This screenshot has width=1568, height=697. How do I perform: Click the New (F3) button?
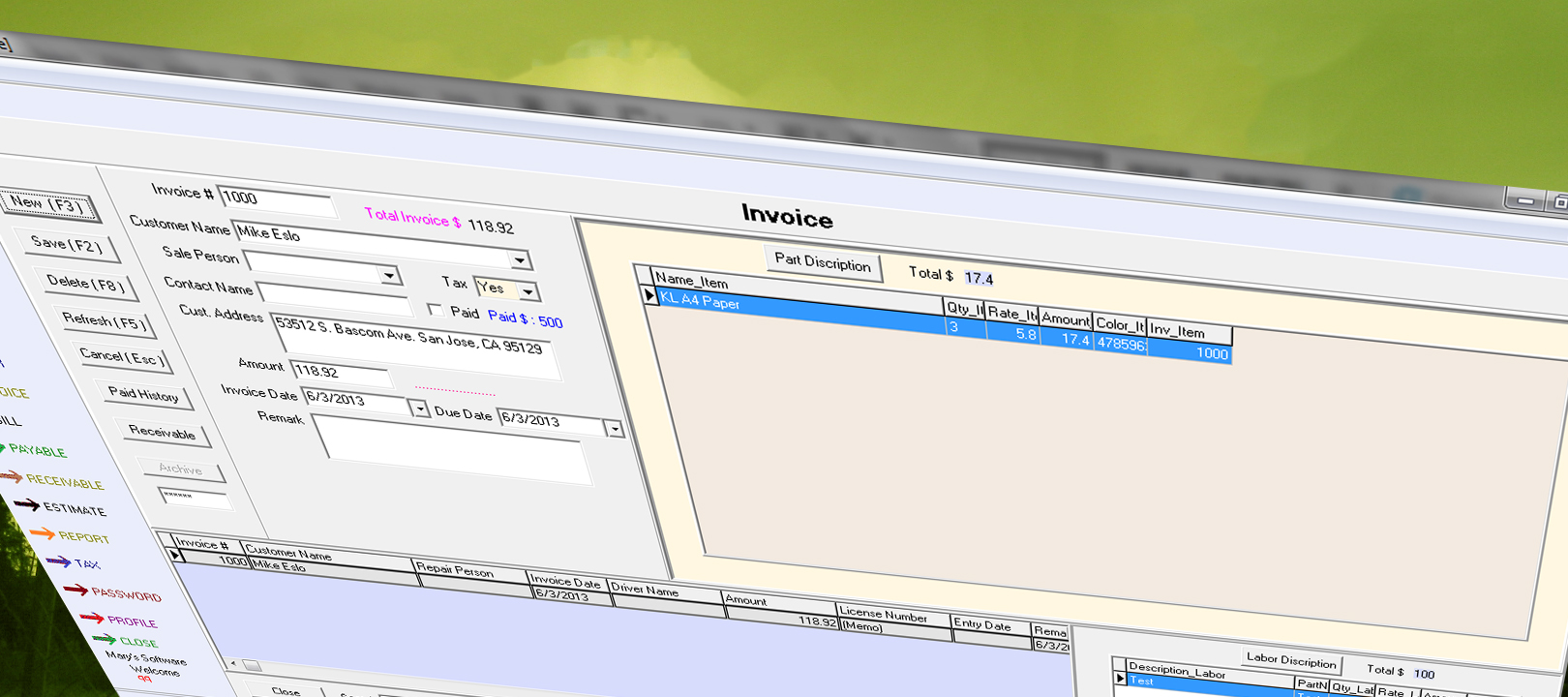tap(47, 204)
